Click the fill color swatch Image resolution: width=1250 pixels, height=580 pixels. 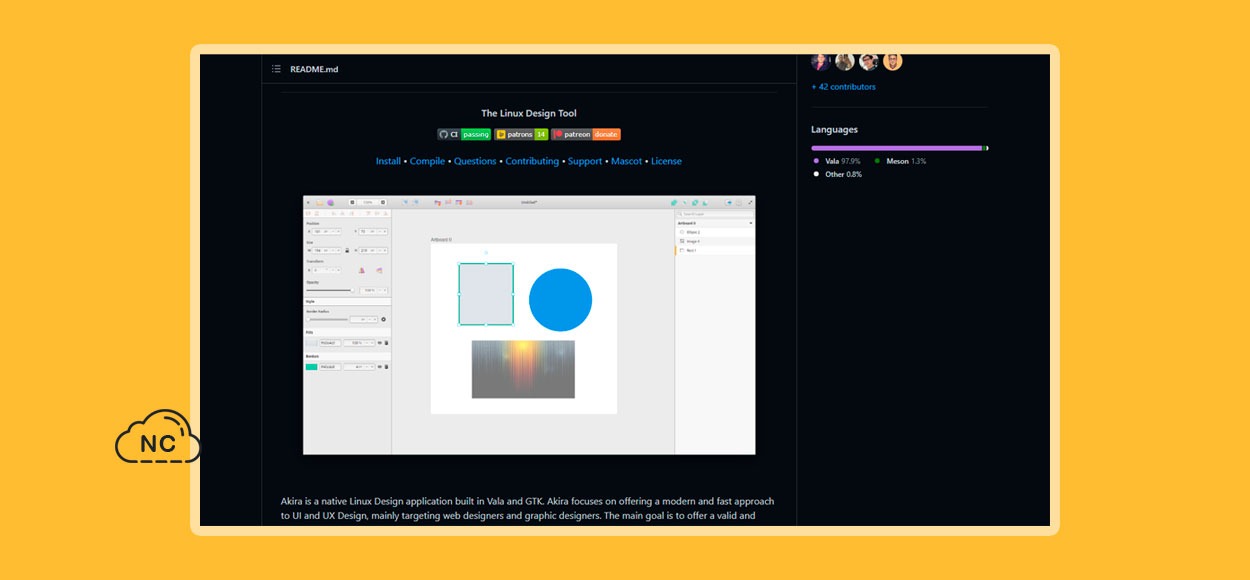point(311,343)
